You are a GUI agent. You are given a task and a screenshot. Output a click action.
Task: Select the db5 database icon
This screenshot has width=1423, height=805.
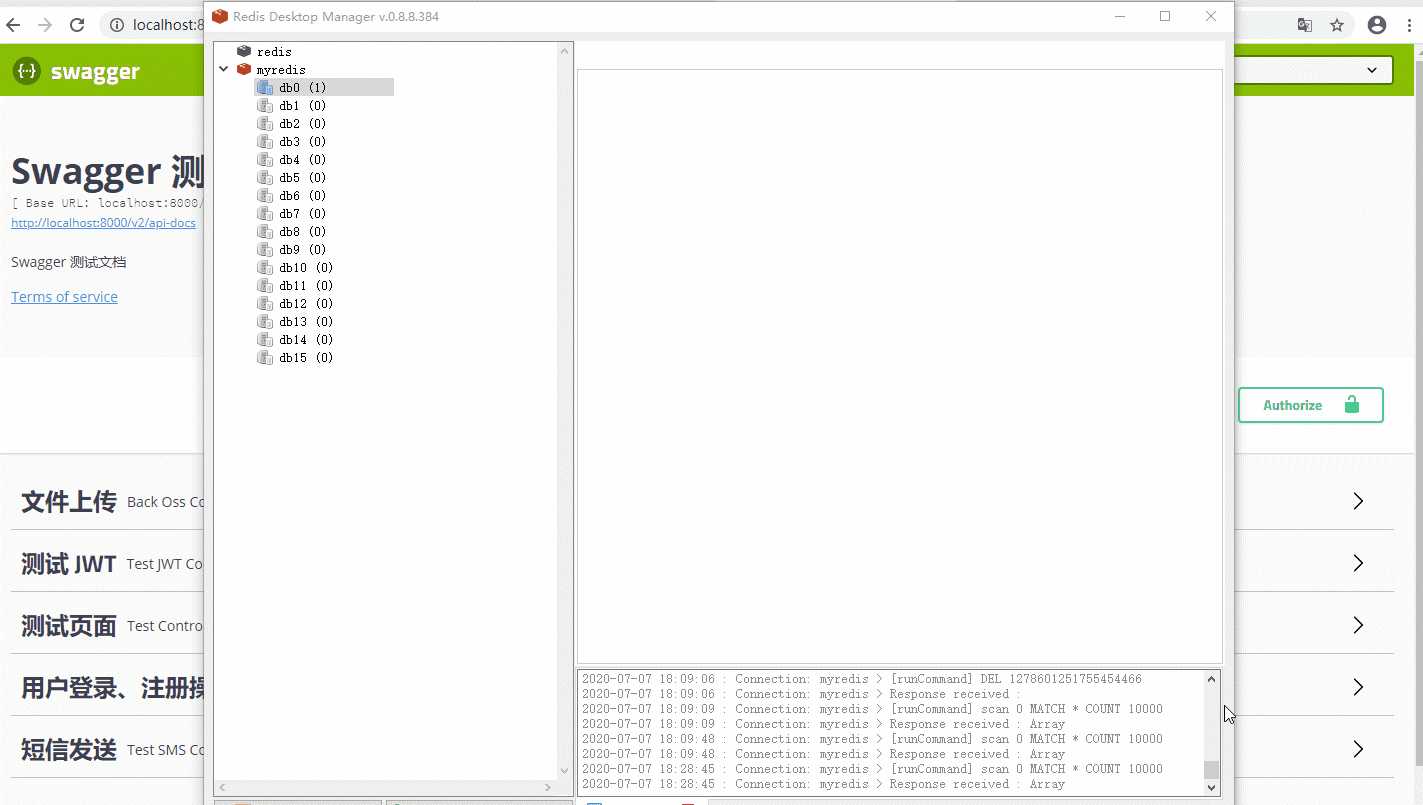[x=265, y=177]
